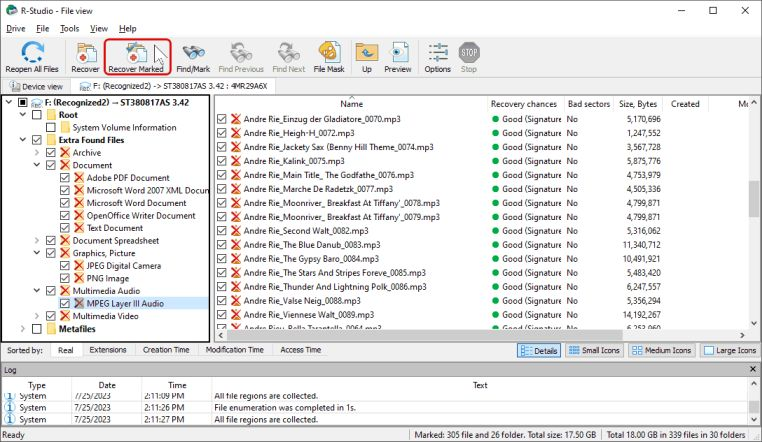Screen dimensions: 762x442
Task: Open the Help menu
Action: coord(127,29)
